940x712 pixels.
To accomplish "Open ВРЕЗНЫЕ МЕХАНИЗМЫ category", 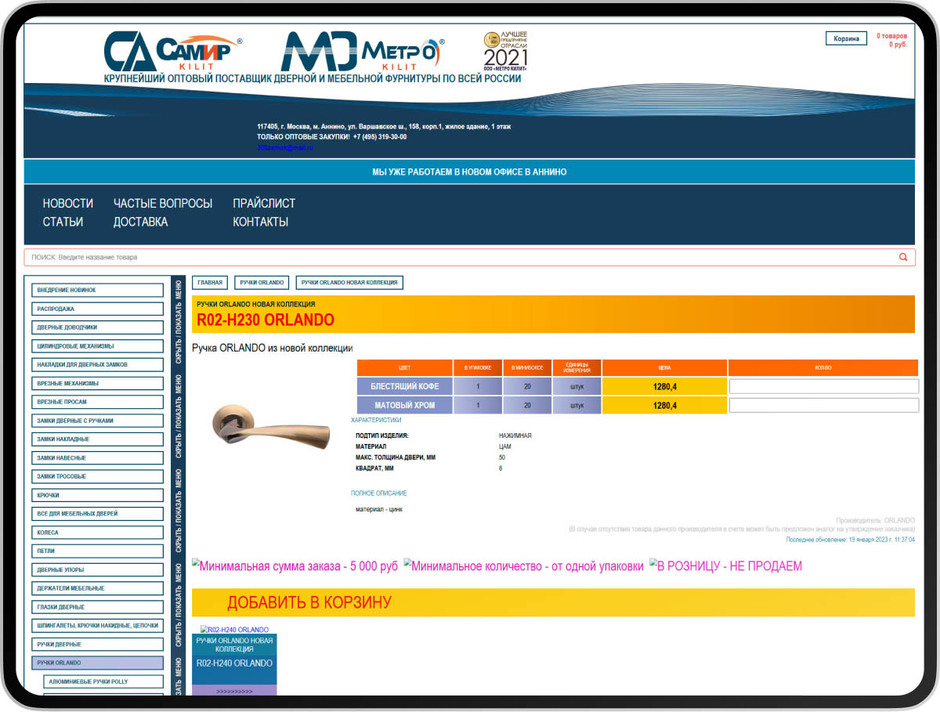I will click(x=97, y=383).
